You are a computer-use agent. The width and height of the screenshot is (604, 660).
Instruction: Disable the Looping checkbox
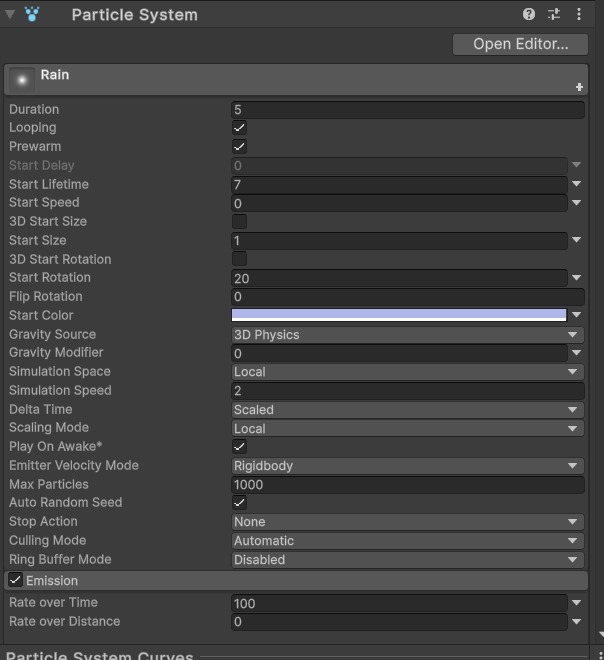coord(239,128)
